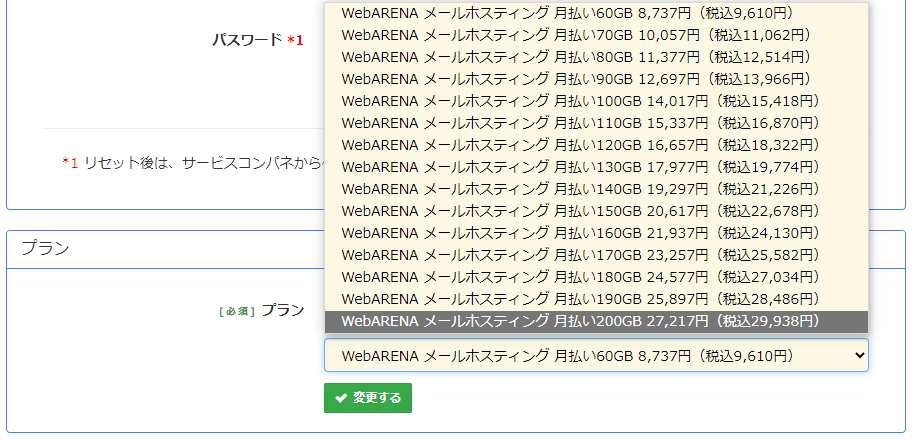Select the 月払い140GB 19,297円 plan option

596,189
